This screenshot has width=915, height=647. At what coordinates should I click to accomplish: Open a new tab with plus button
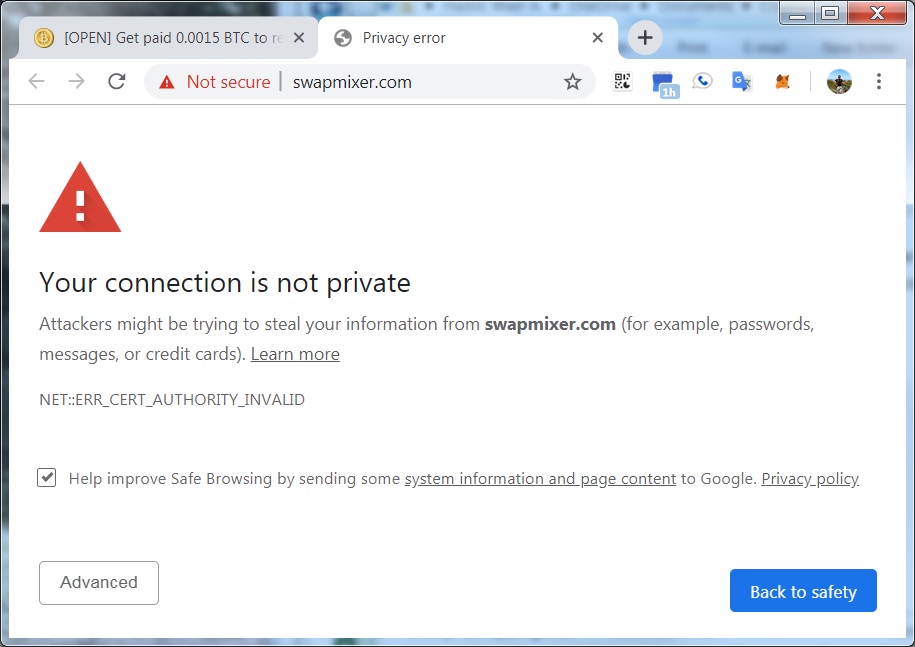[645, 38]
